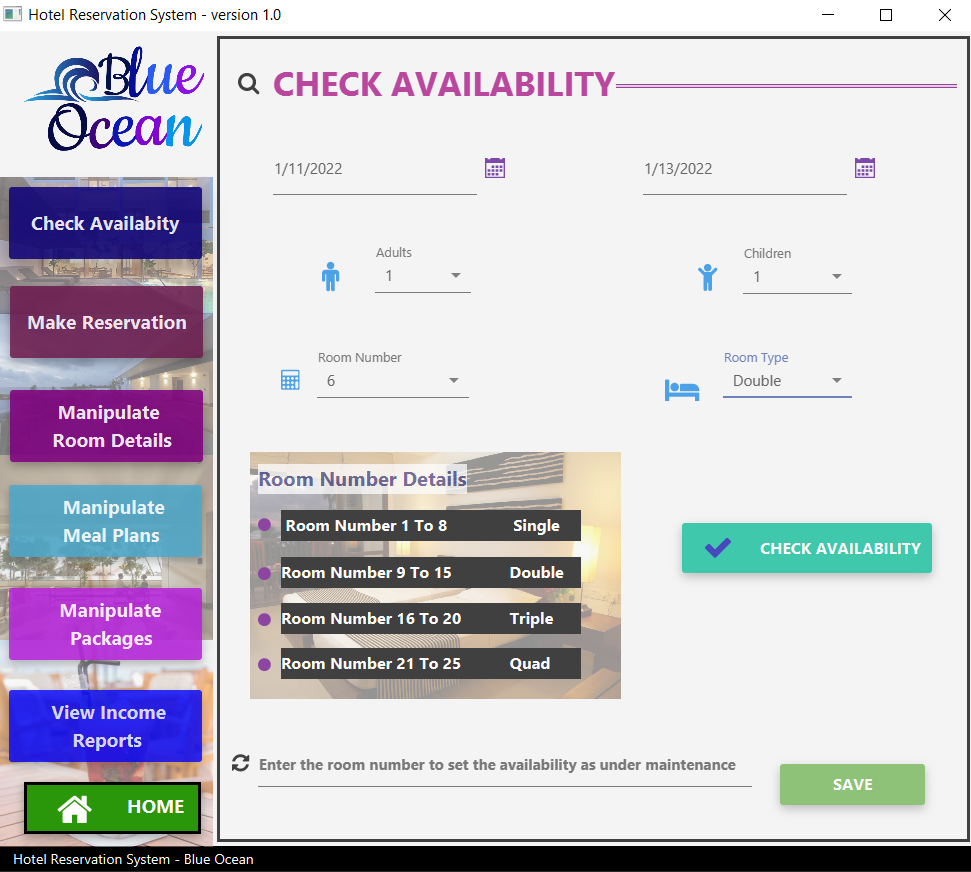The image size is (971, 872).
Task: Click the 'Adults' label
Action: pos(394,253)
